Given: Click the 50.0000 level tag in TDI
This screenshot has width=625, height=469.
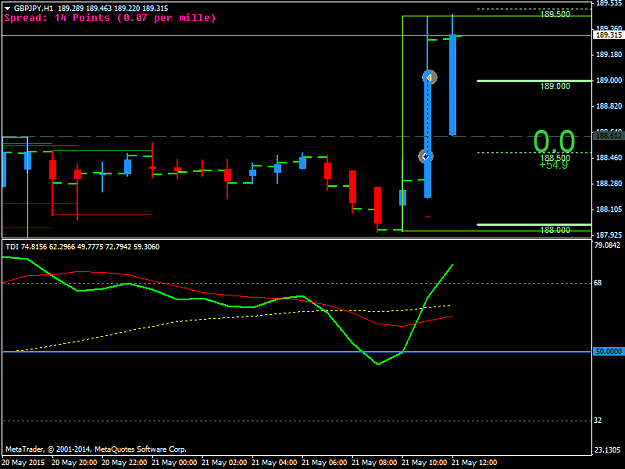Looking at the screenshot, I should pos(608,351).
